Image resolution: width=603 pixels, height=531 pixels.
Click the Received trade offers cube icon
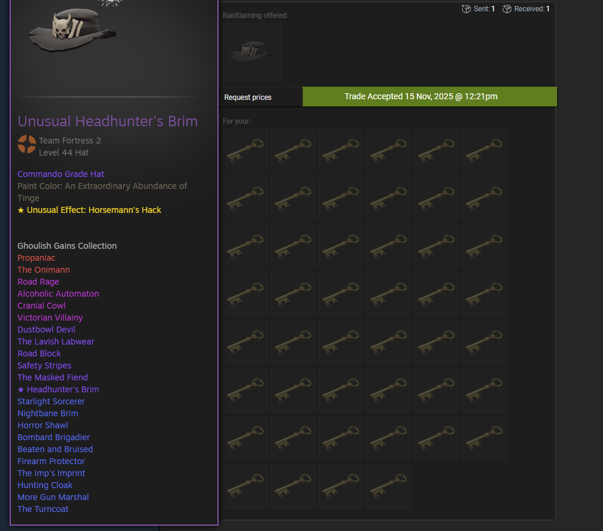(x=507, y=9)
